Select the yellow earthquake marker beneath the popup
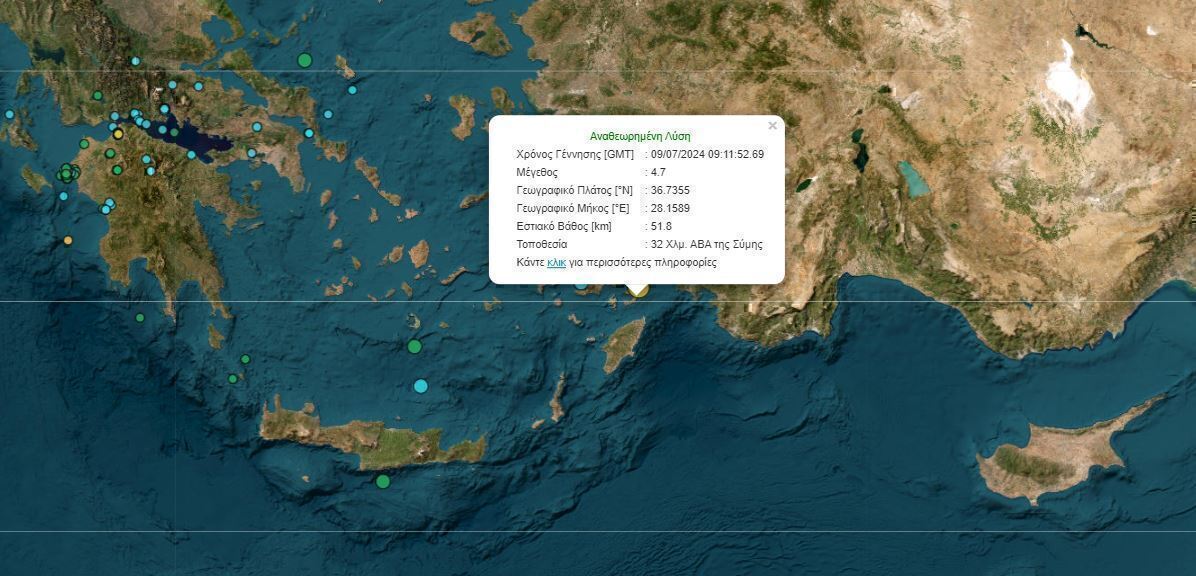 click(x=639, y=291)
